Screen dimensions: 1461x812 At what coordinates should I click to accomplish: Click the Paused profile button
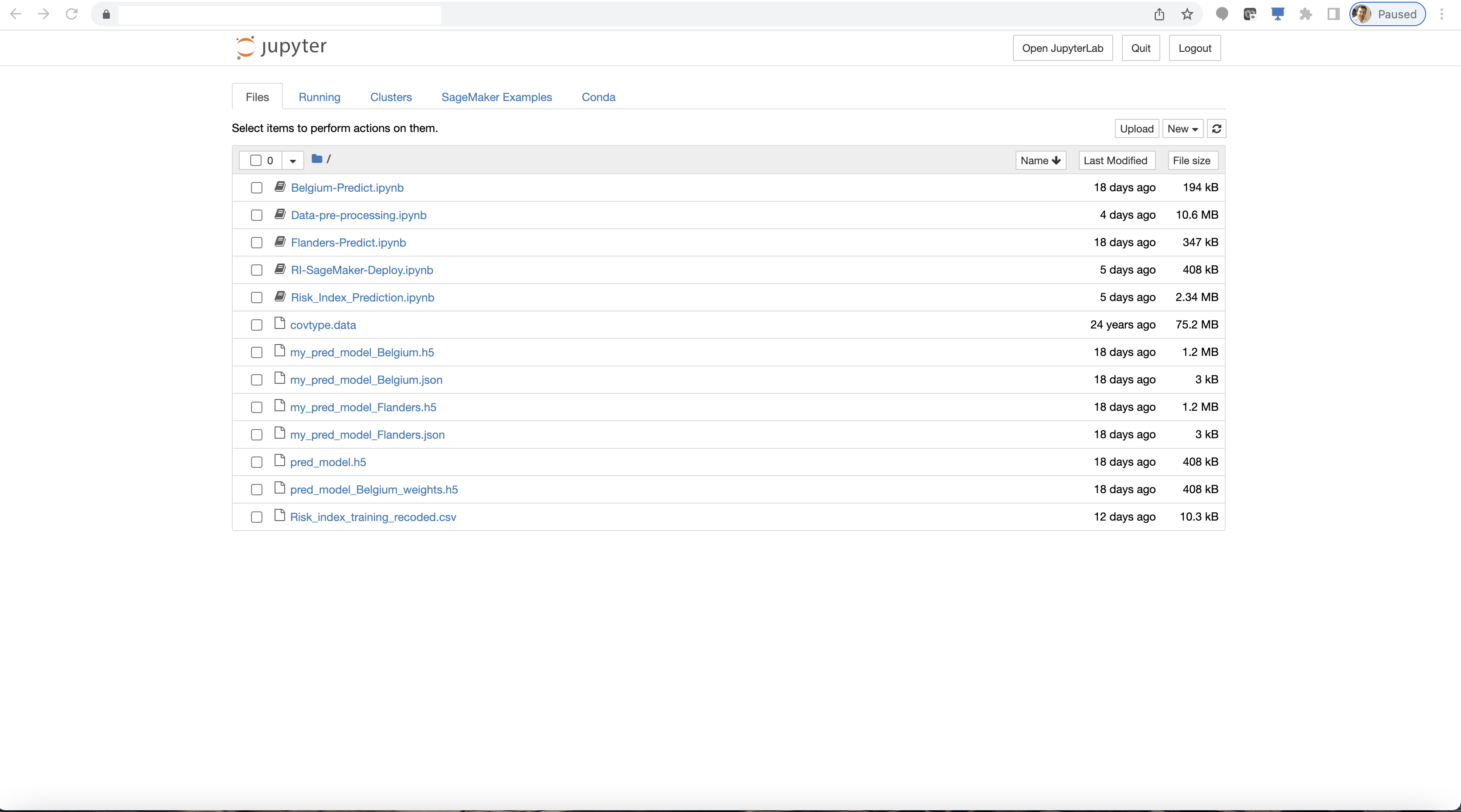tap(1387, 14)
